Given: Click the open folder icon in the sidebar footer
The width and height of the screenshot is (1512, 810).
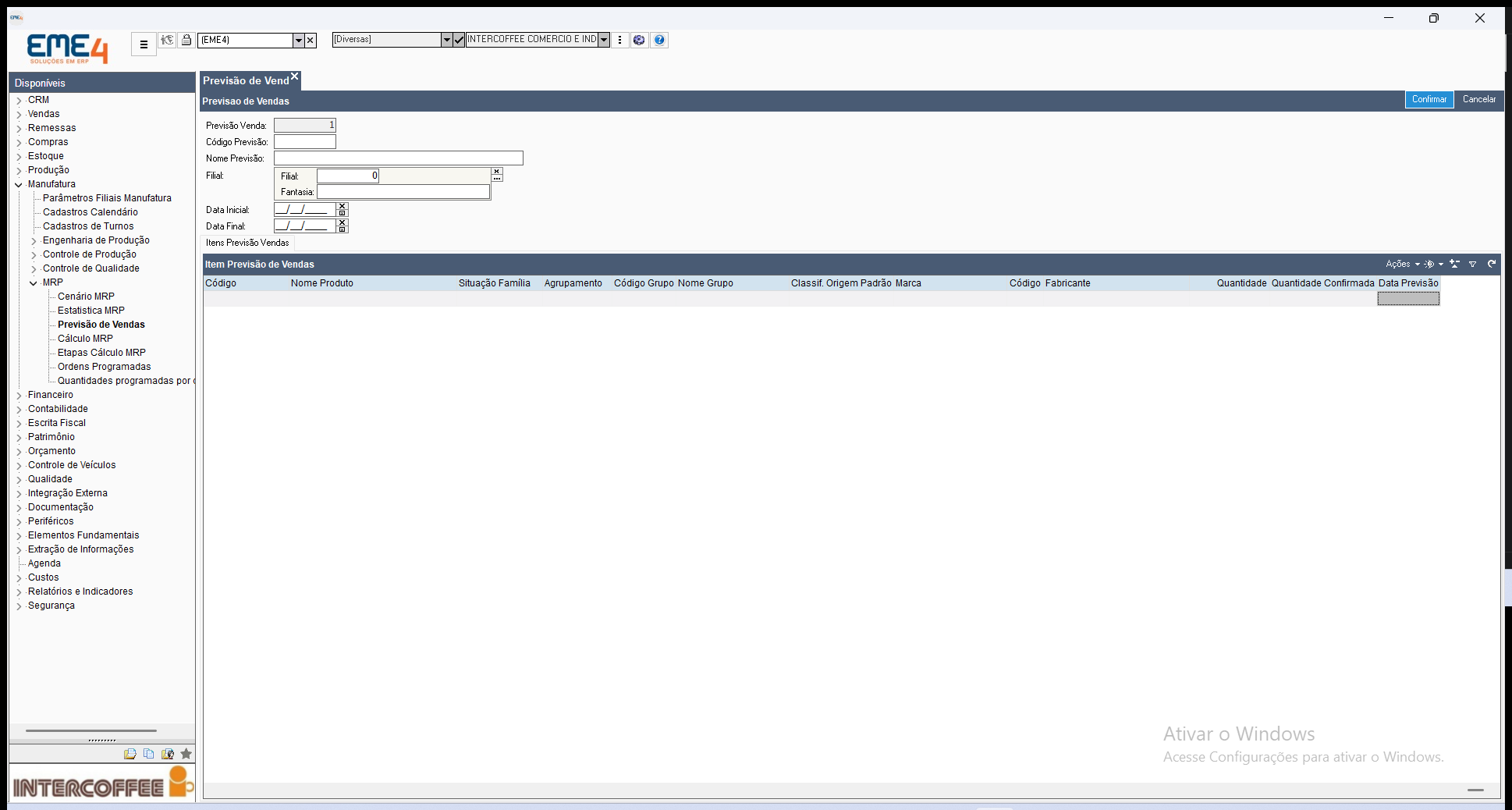Looking at the screenshot, I should click(x=130, y=754).
